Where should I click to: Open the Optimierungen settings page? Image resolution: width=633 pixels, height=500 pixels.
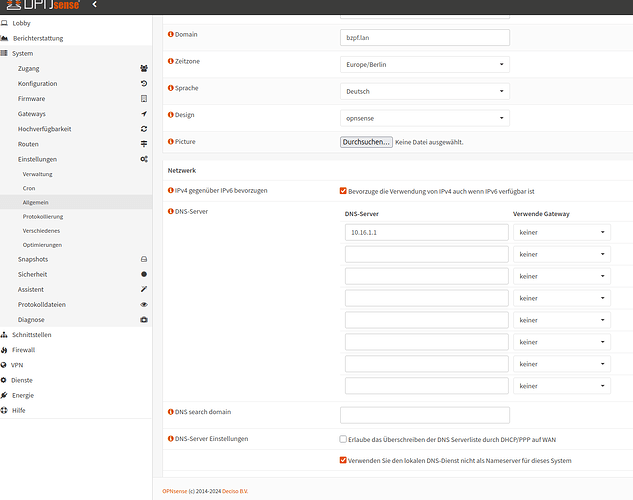point(42,245)
